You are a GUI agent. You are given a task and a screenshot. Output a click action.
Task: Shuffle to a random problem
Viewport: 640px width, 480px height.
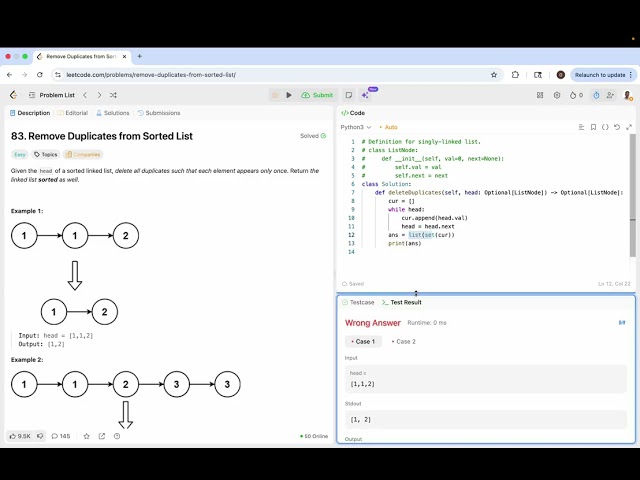pyautogui.click(x=113, y=95)
